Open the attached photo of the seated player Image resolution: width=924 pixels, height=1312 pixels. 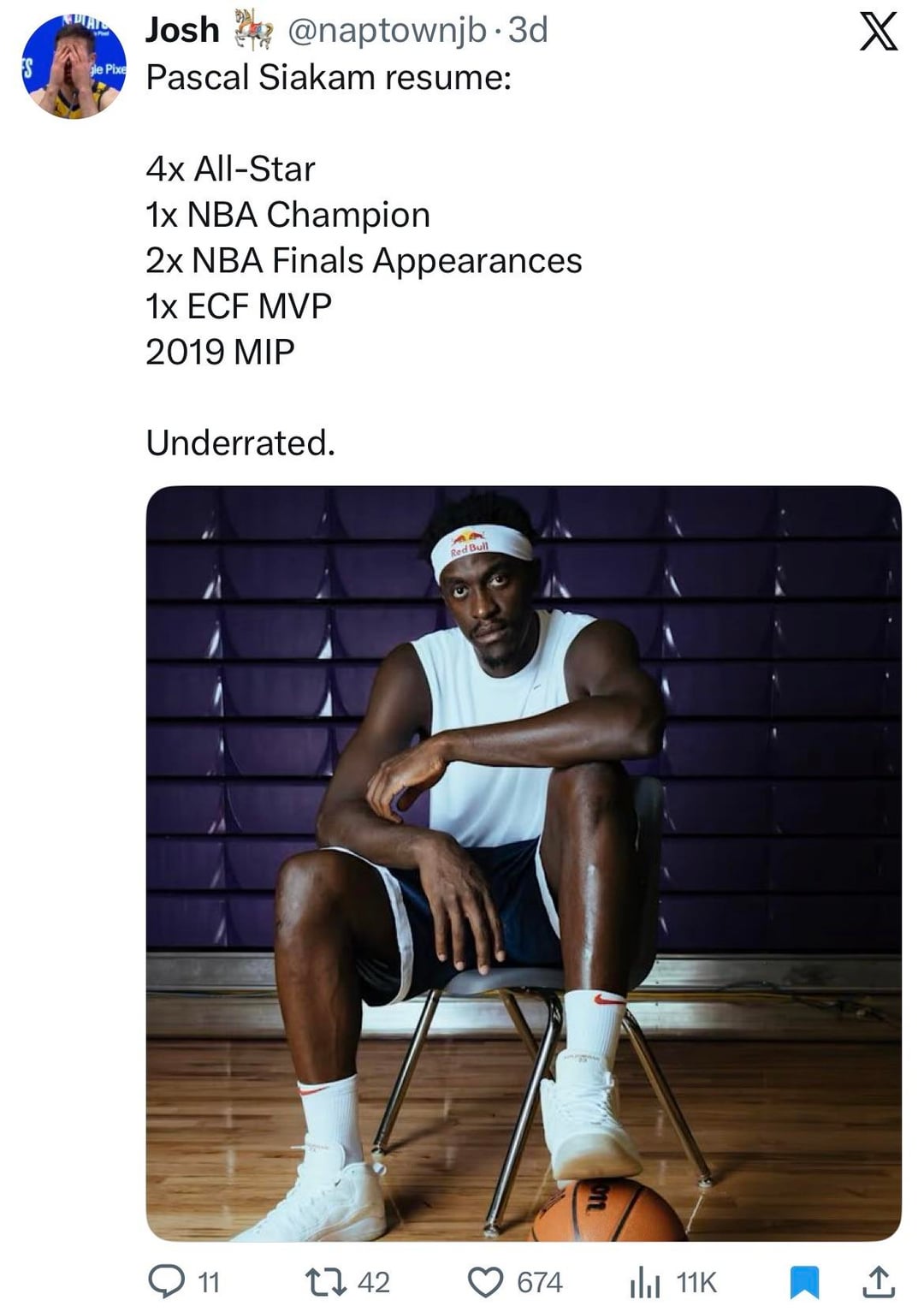pos(524,863)
